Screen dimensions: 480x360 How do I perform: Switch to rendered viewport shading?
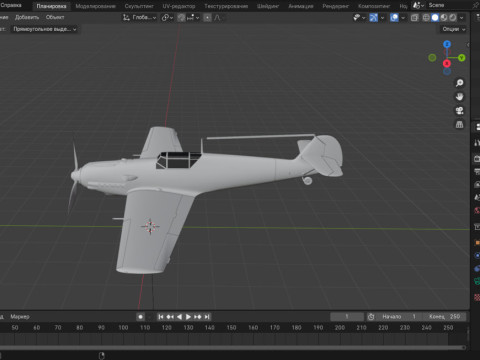[x=452, y=17]
